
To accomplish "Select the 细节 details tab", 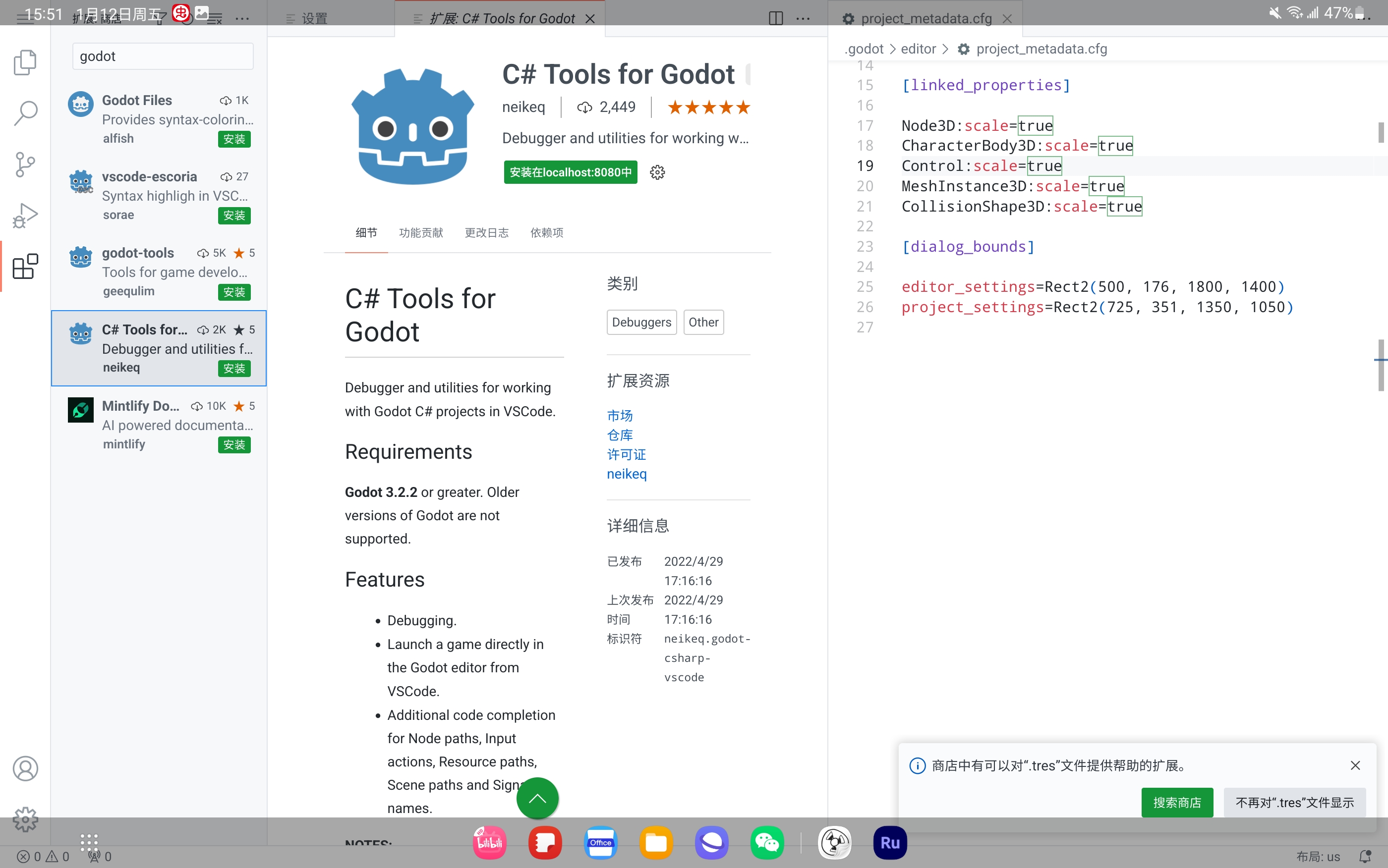I will click(366, 232).
